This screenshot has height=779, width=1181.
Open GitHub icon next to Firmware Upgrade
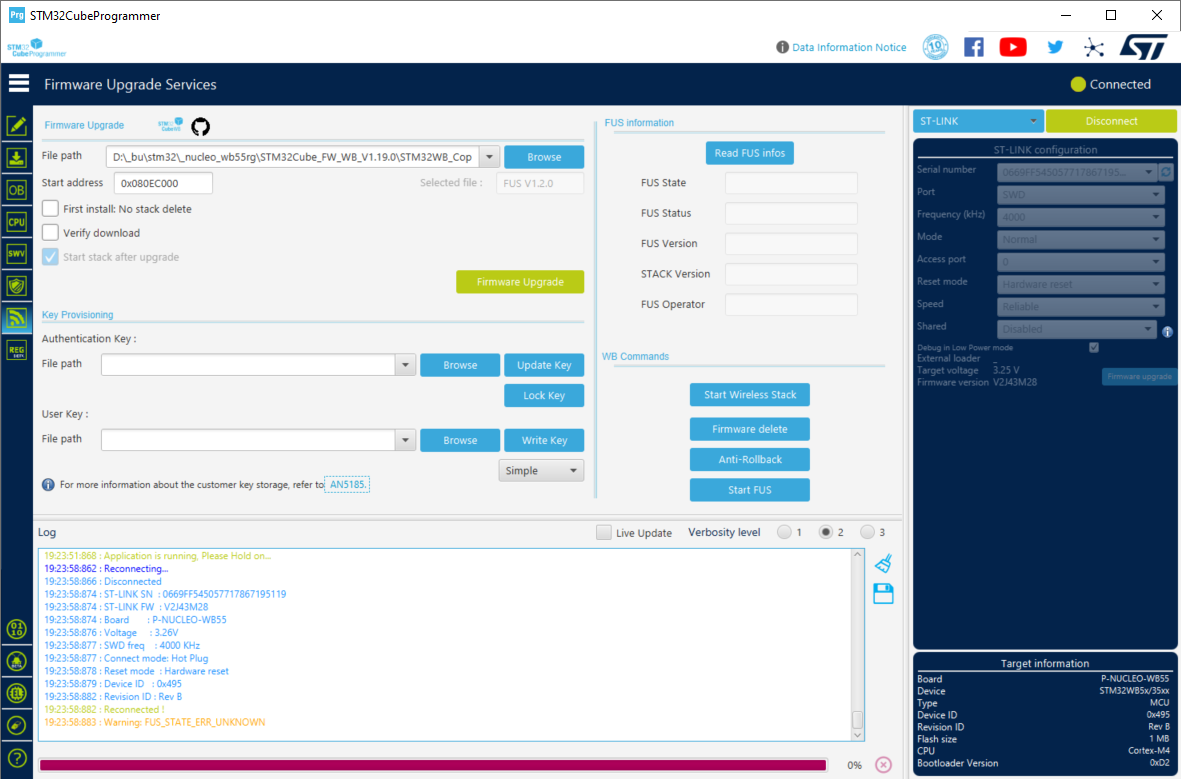tap(200, 126)
